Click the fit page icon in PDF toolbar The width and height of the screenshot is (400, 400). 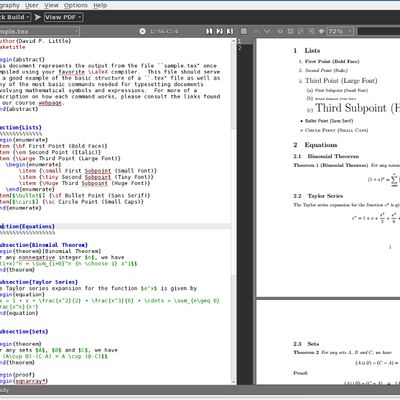[x=301, y=31]
